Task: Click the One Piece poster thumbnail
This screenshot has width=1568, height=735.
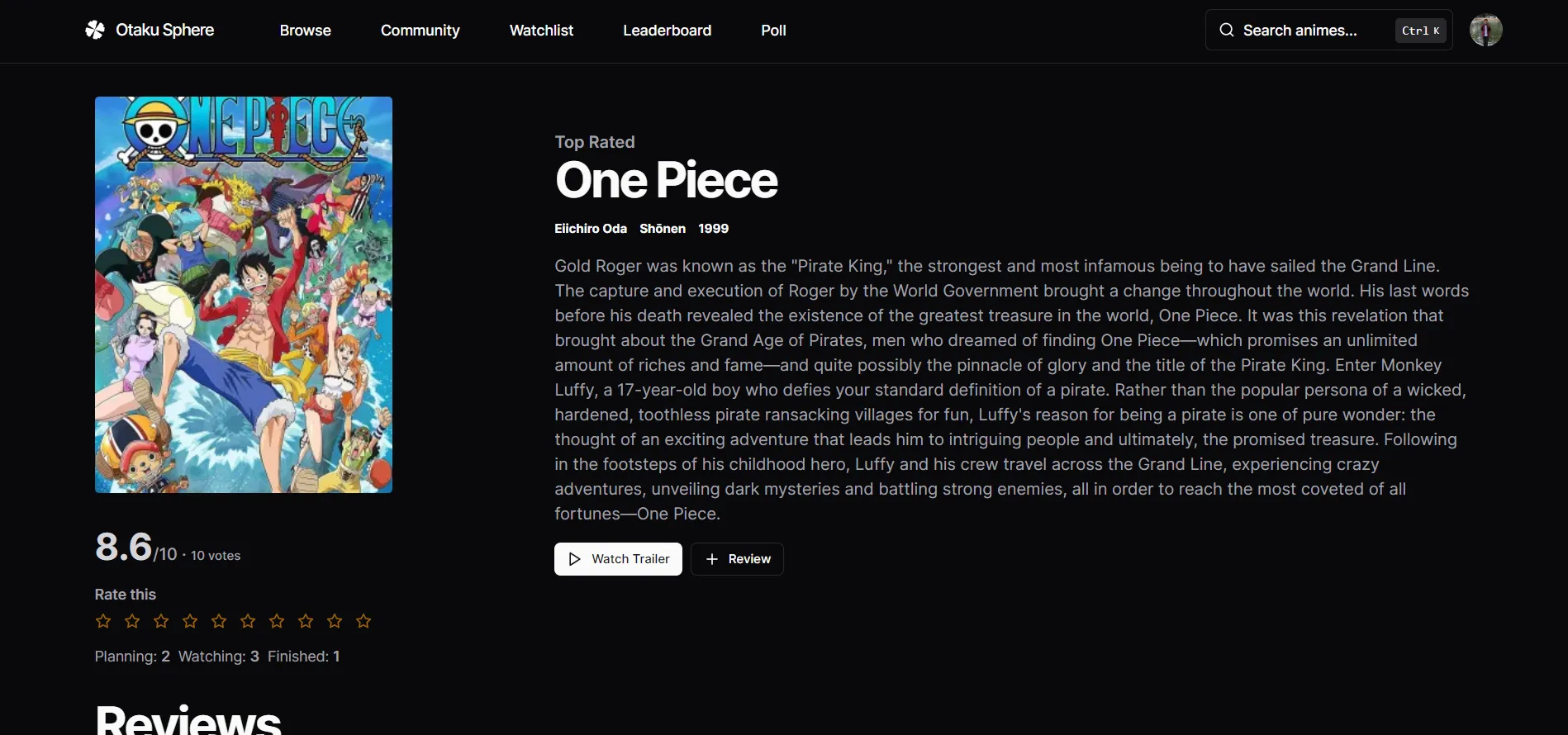Action: click(x=244, y=295)
